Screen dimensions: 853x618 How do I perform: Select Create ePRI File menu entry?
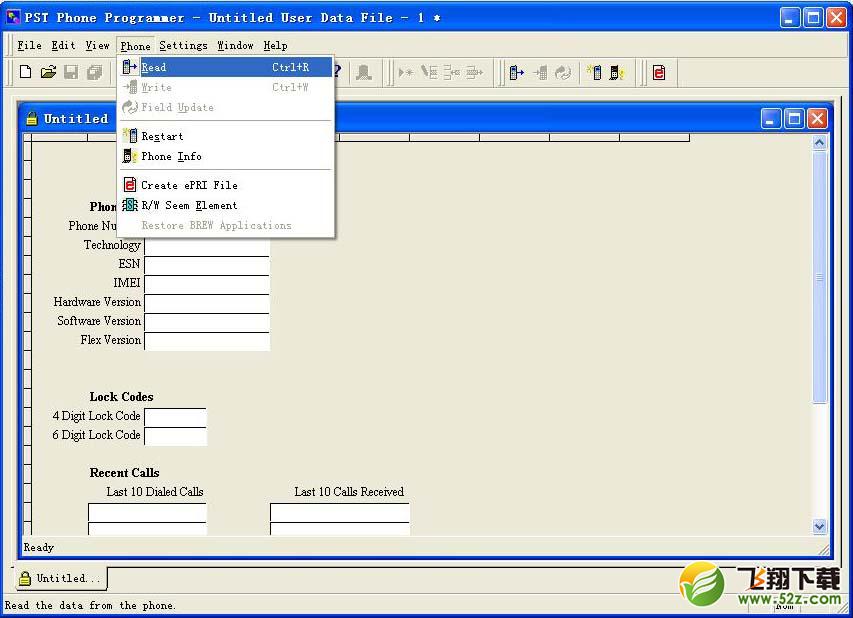tap(225, 185)
